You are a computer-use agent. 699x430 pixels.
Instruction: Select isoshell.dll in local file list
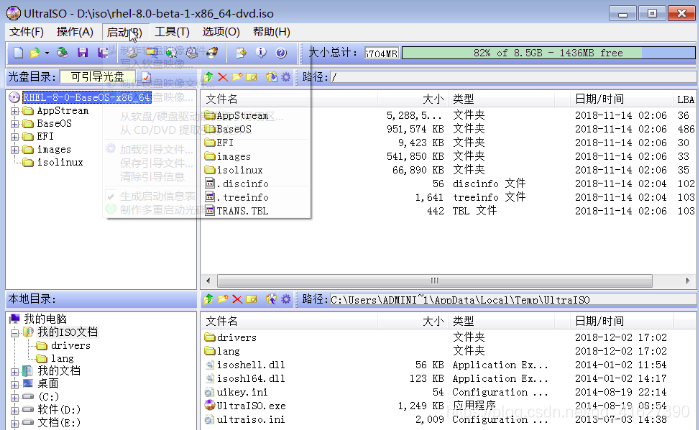click(x=251, y=364)
